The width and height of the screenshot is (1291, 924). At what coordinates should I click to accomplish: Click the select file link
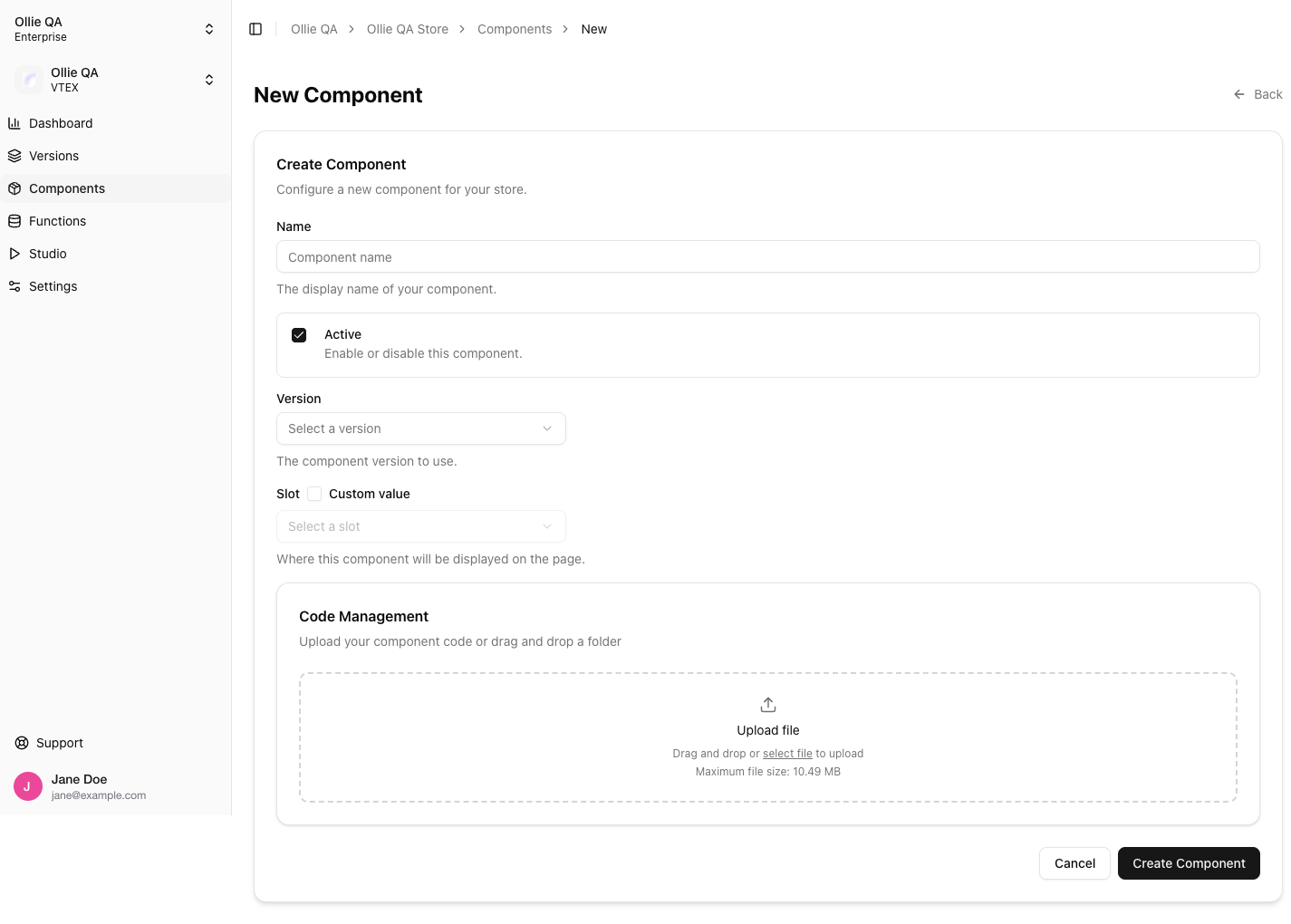(x=787, y=754)
